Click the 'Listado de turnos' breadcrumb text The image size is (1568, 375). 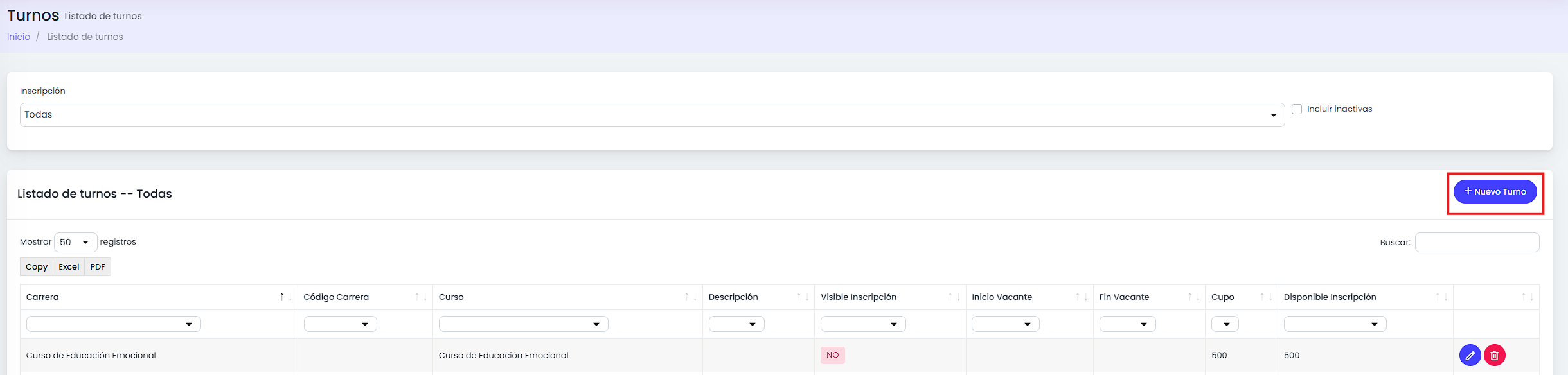click(x=85, y=37)
